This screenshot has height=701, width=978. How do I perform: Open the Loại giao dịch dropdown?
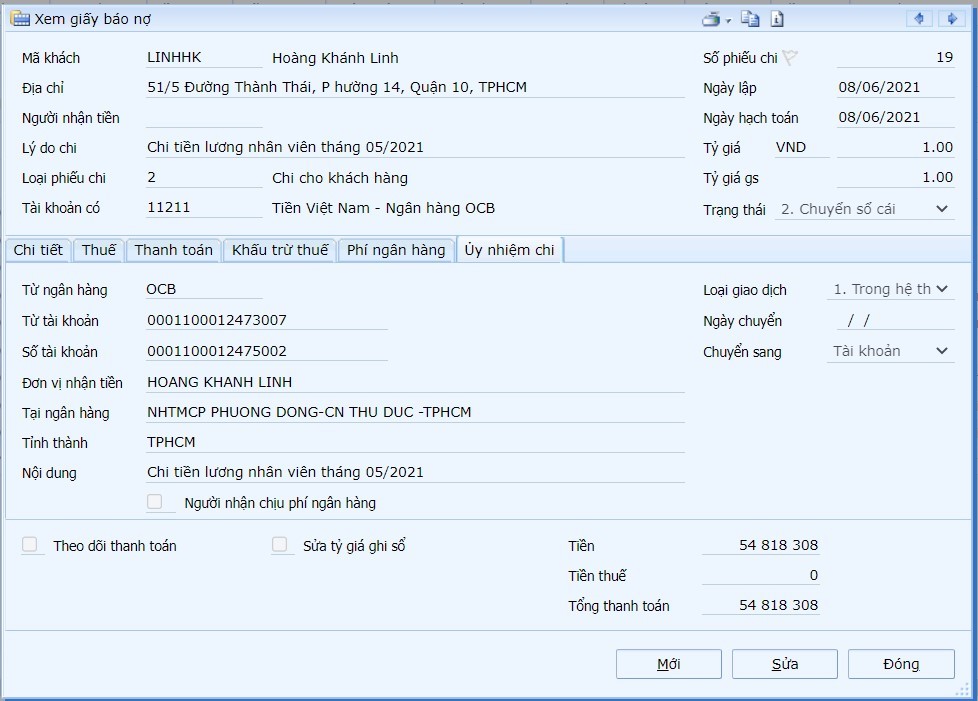click(941, 289)
